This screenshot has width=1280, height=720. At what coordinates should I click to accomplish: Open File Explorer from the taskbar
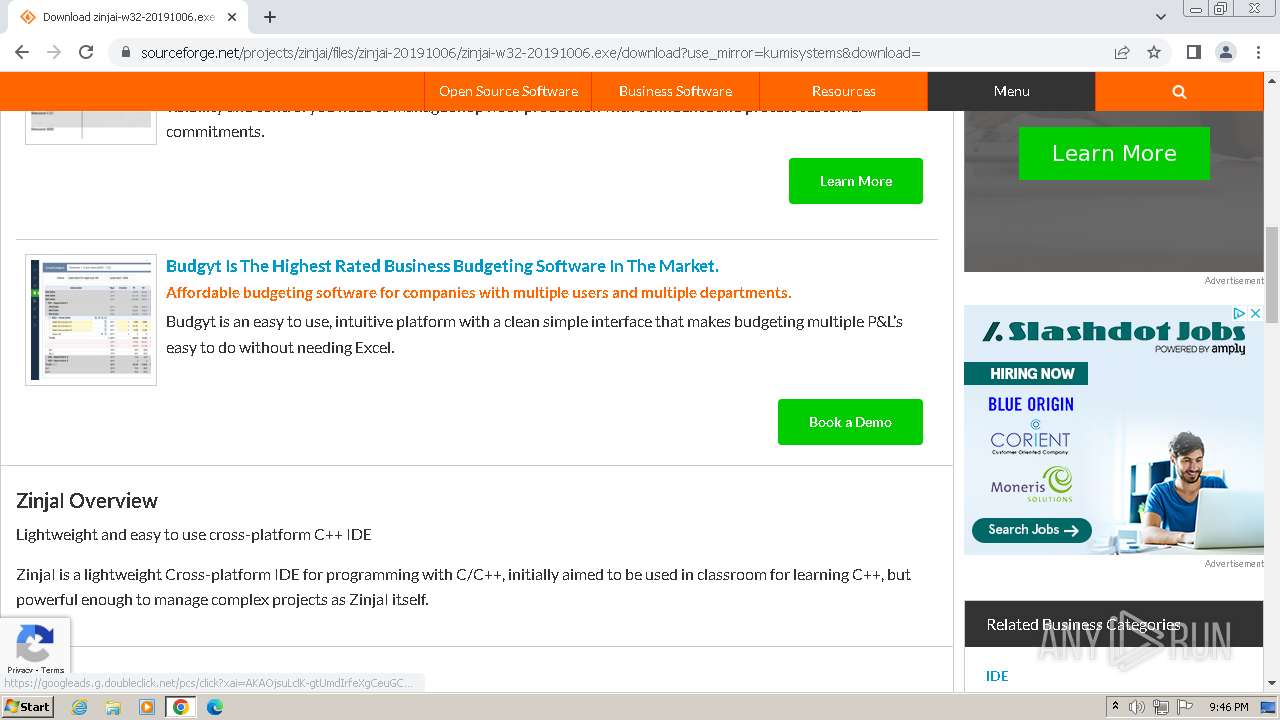click(x=113, y=707)
